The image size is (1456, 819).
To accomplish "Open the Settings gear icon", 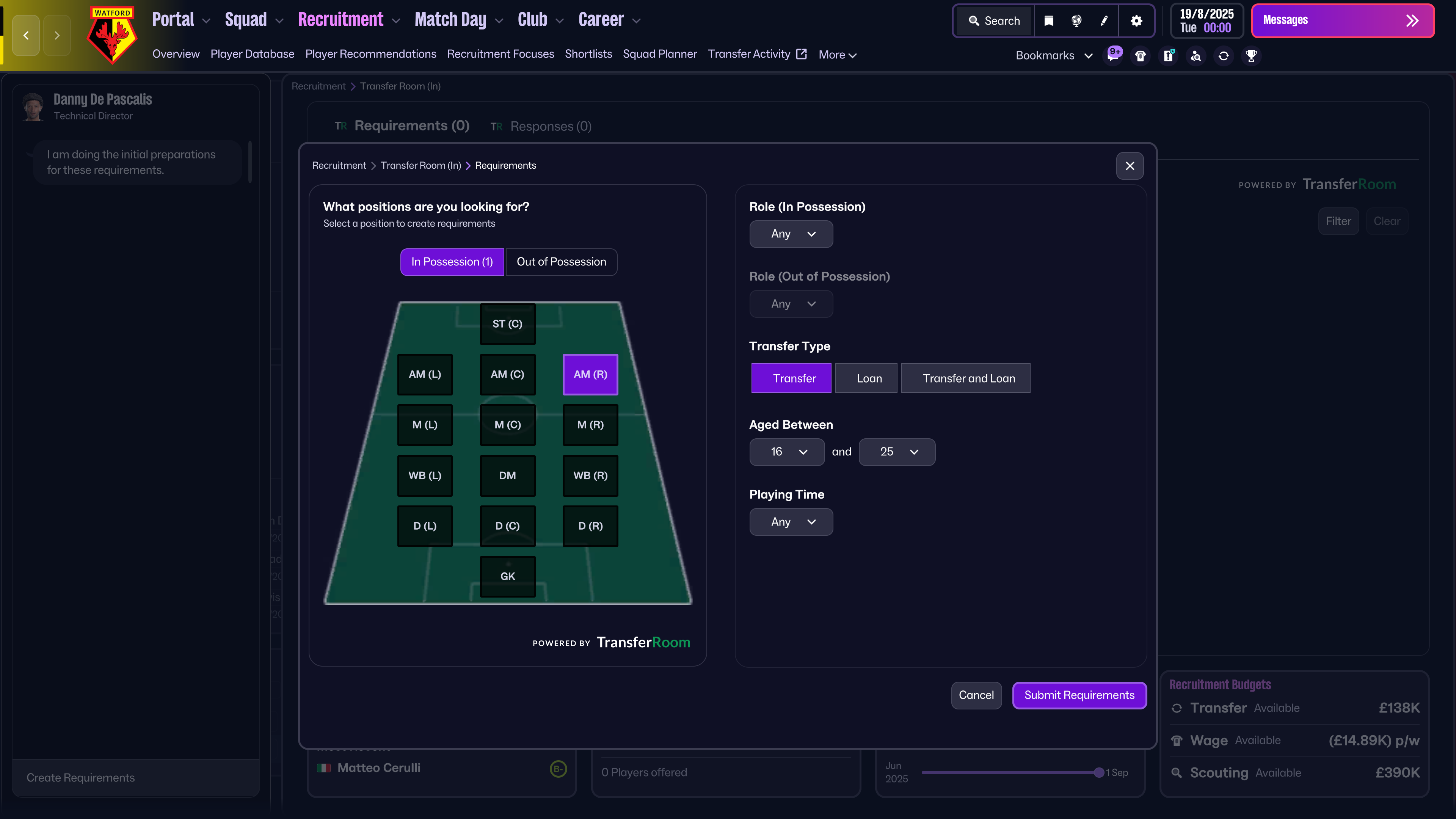I will [1137, 21].
